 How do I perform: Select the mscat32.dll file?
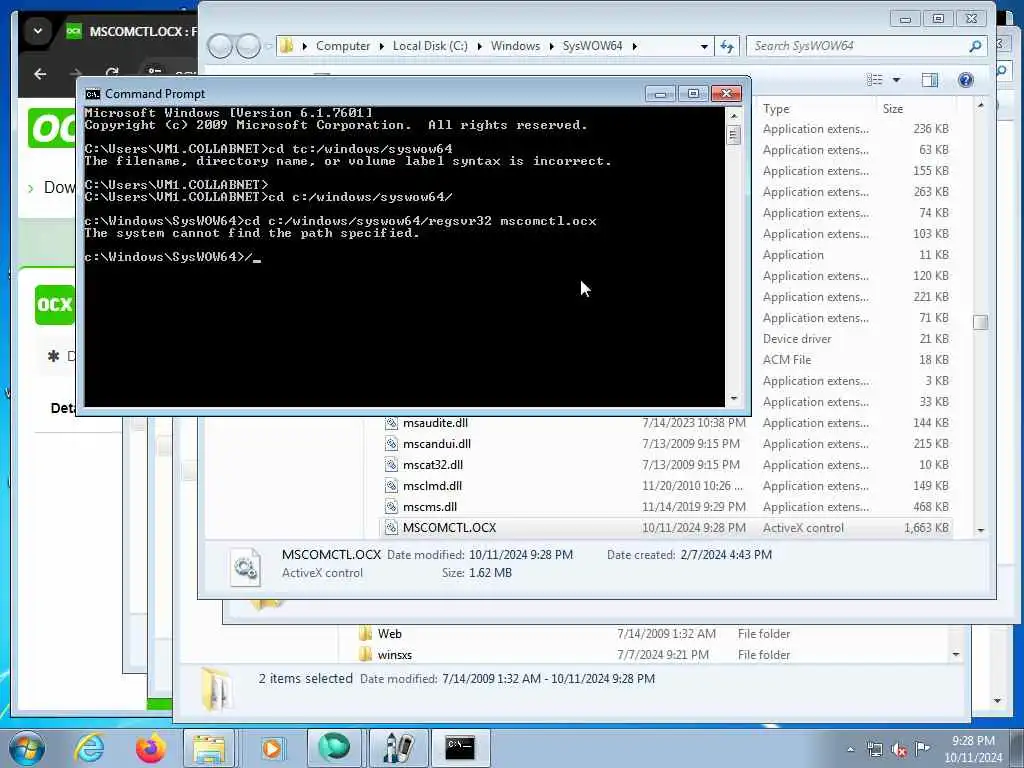coord(432,465)
